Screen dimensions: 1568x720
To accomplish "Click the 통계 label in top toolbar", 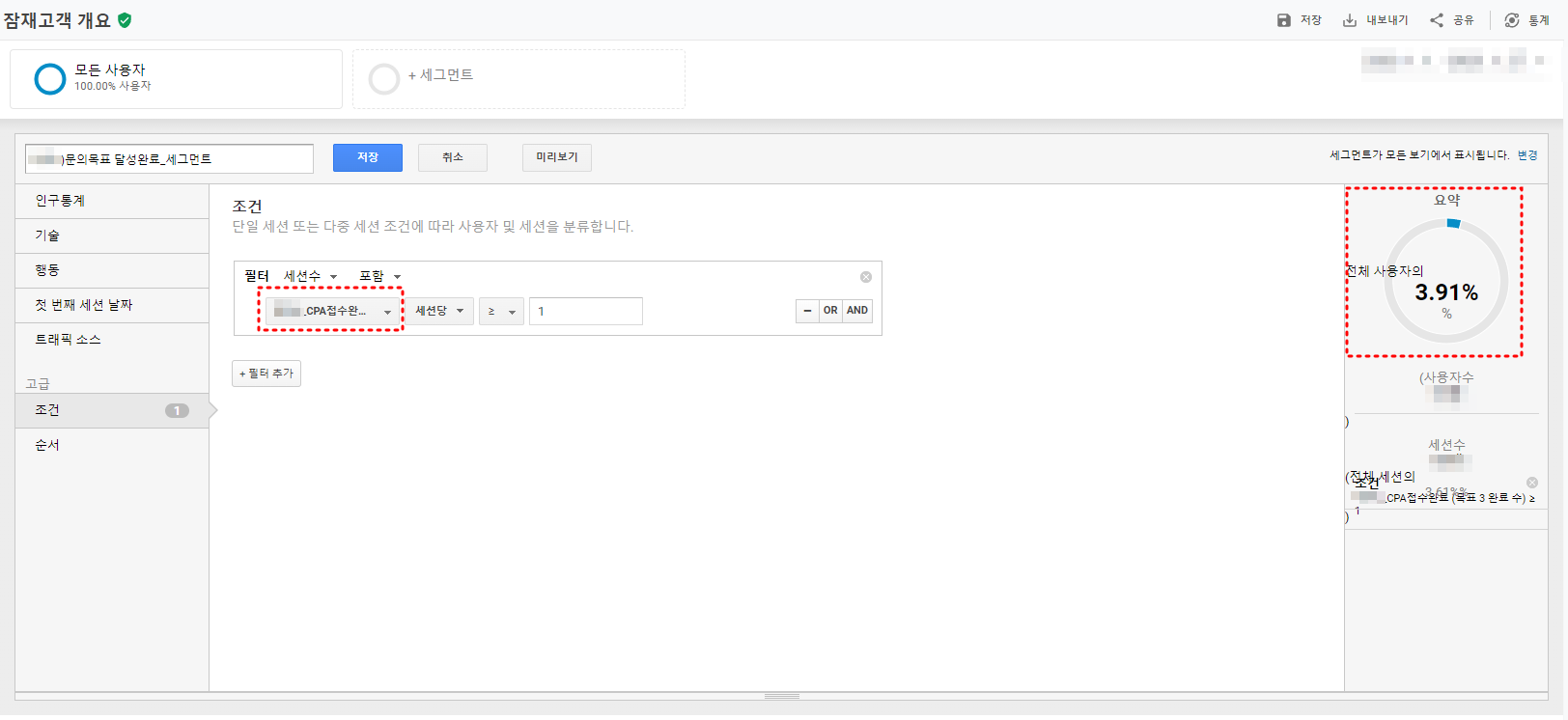I will pyautogui.click(x=1539, y=20).
